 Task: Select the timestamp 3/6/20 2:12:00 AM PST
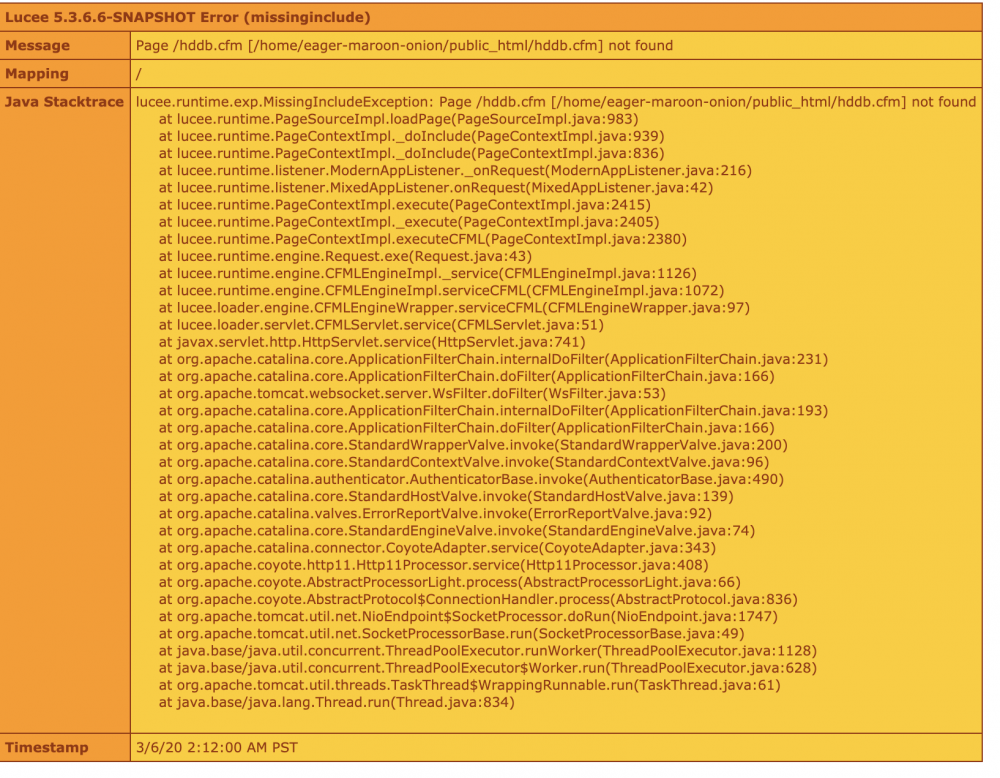(x=217, y=747)
